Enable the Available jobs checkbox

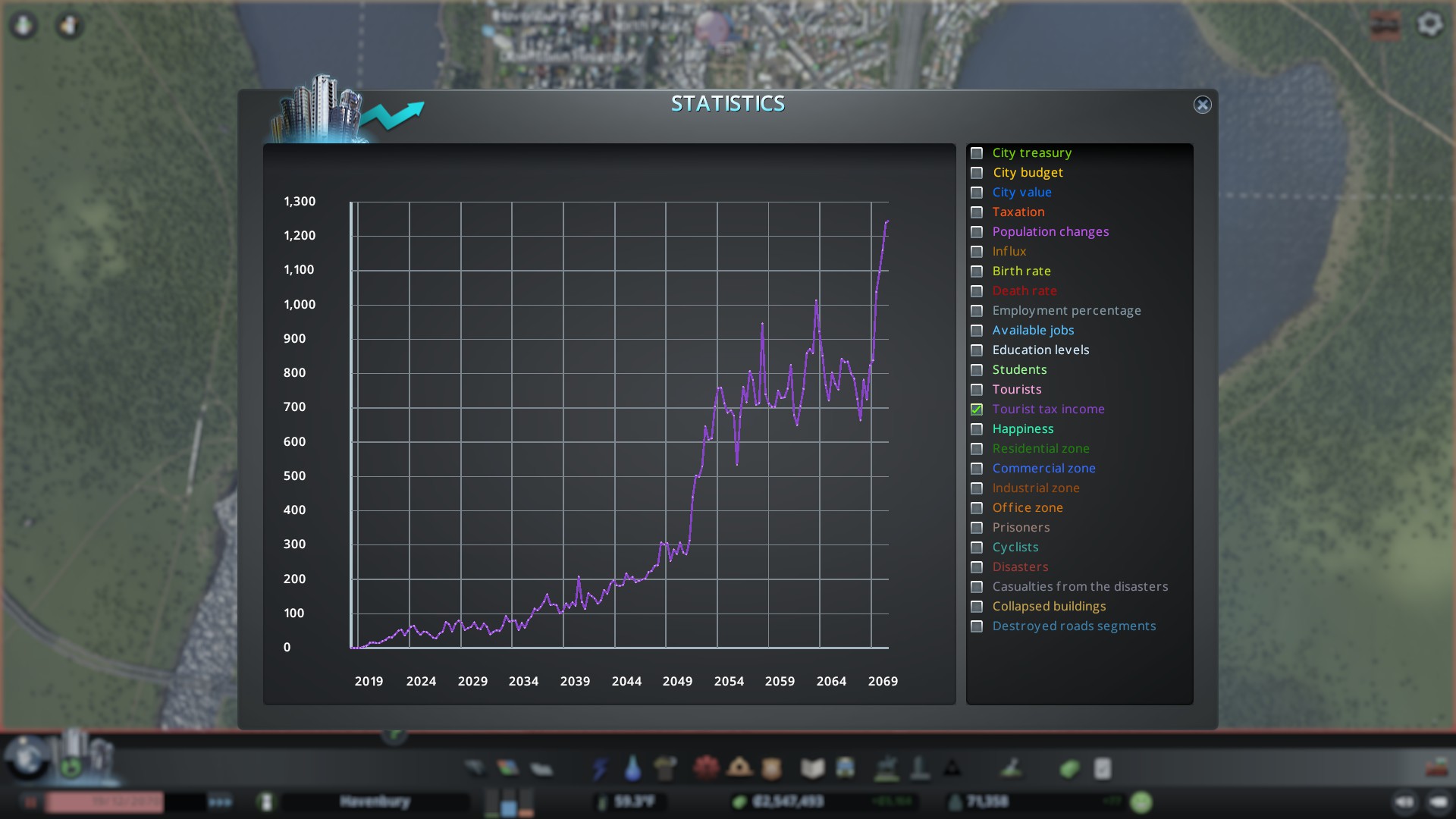click(x=977, y=331)
